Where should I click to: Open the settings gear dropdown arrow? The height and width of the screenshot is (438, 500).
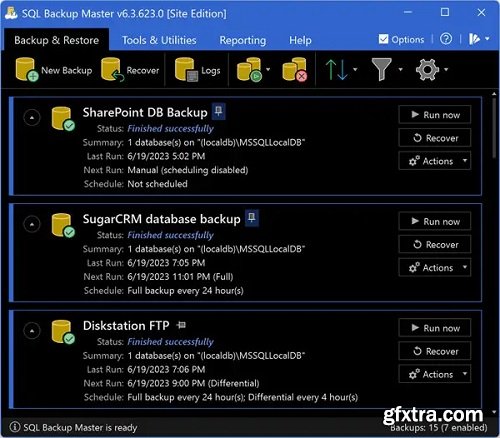(x=446, y=70)
